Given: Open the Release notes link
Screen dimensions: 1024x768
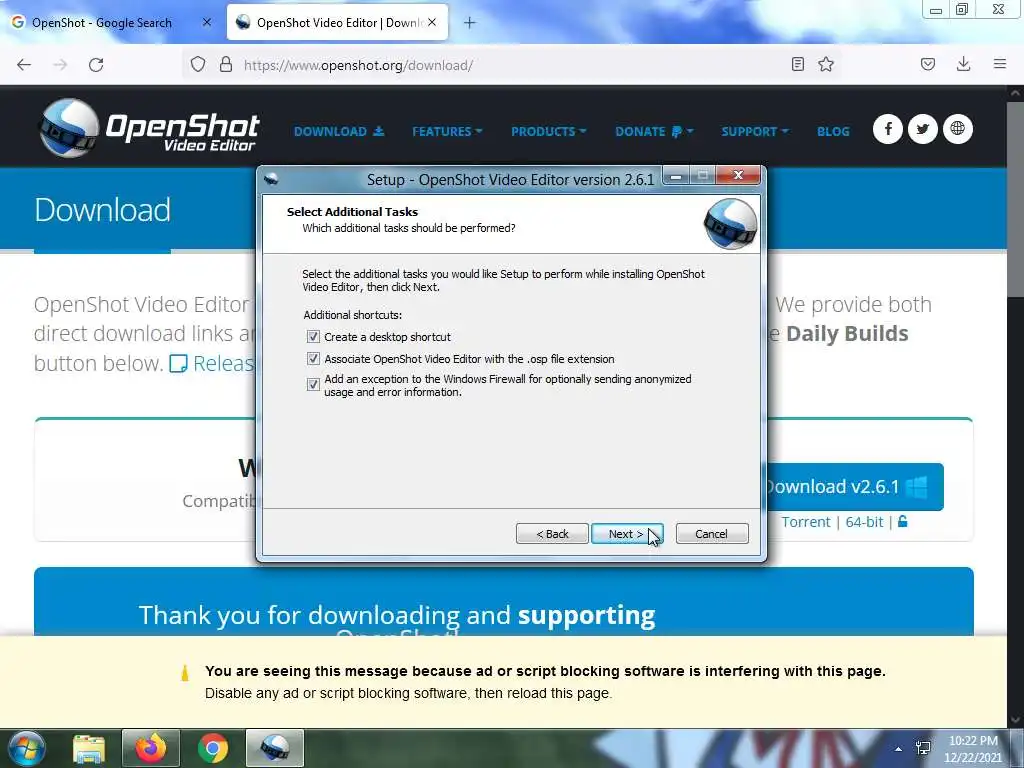Looking at the screenshot, I should point(212,363).
